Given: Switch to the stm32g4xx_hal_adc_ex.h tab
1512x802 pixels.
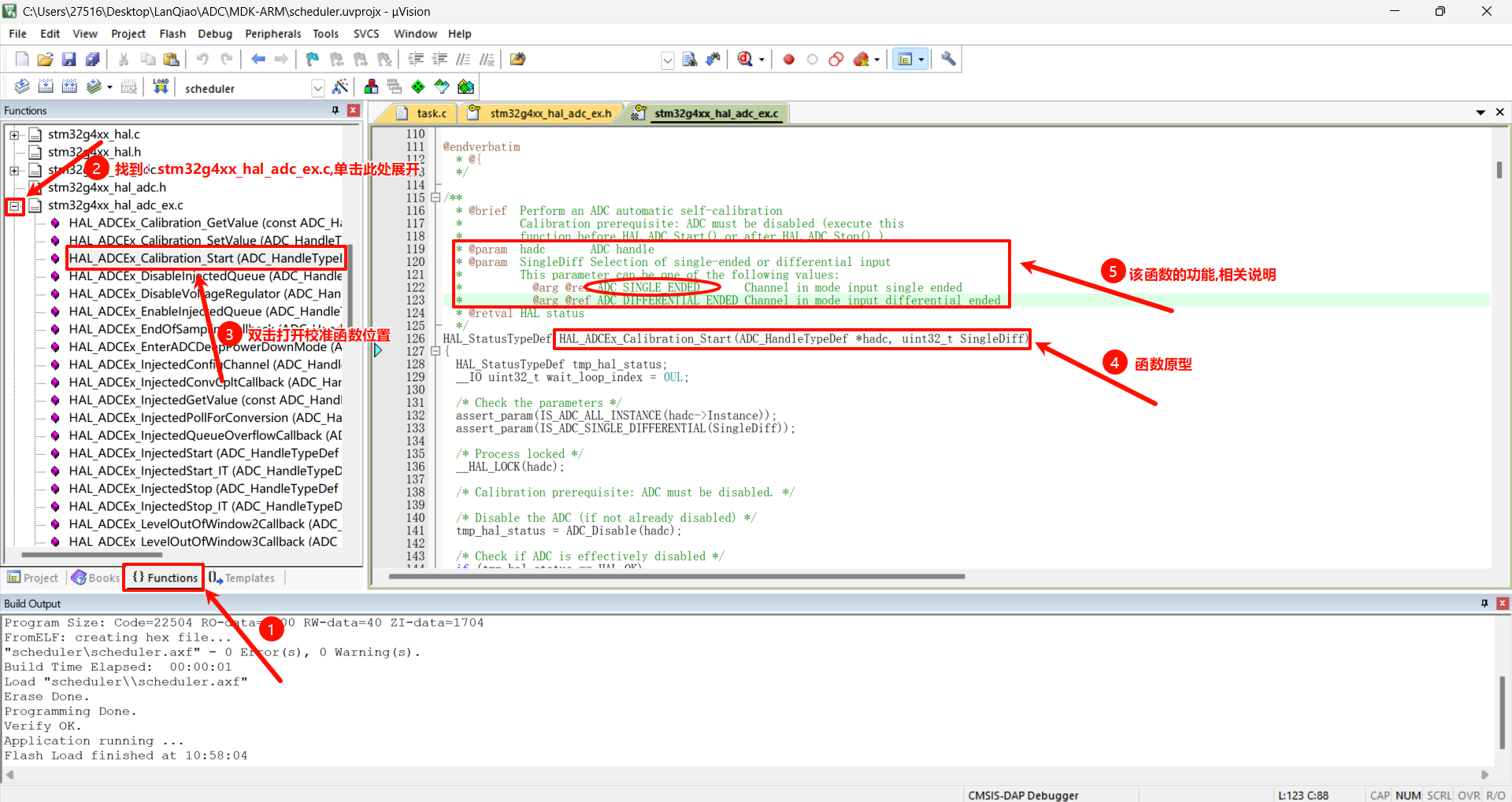Looking at the screenshot, I should pyautogui.click(x=542, y=113).
